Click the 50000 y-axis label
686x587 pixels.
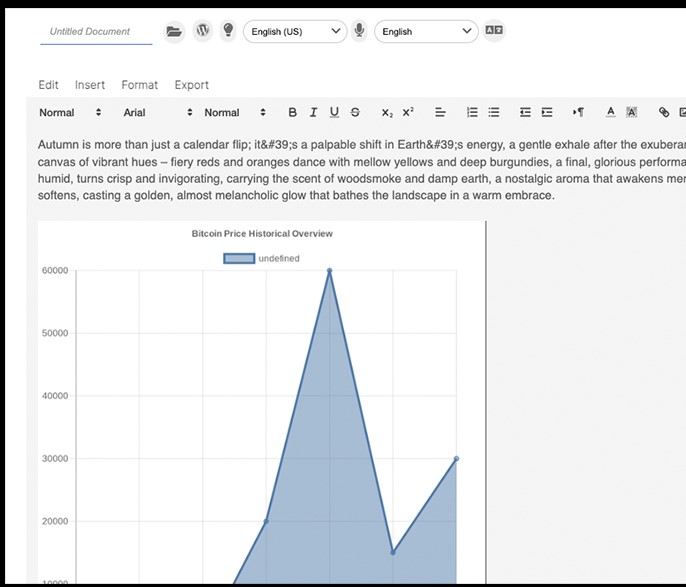pos(55,333)
